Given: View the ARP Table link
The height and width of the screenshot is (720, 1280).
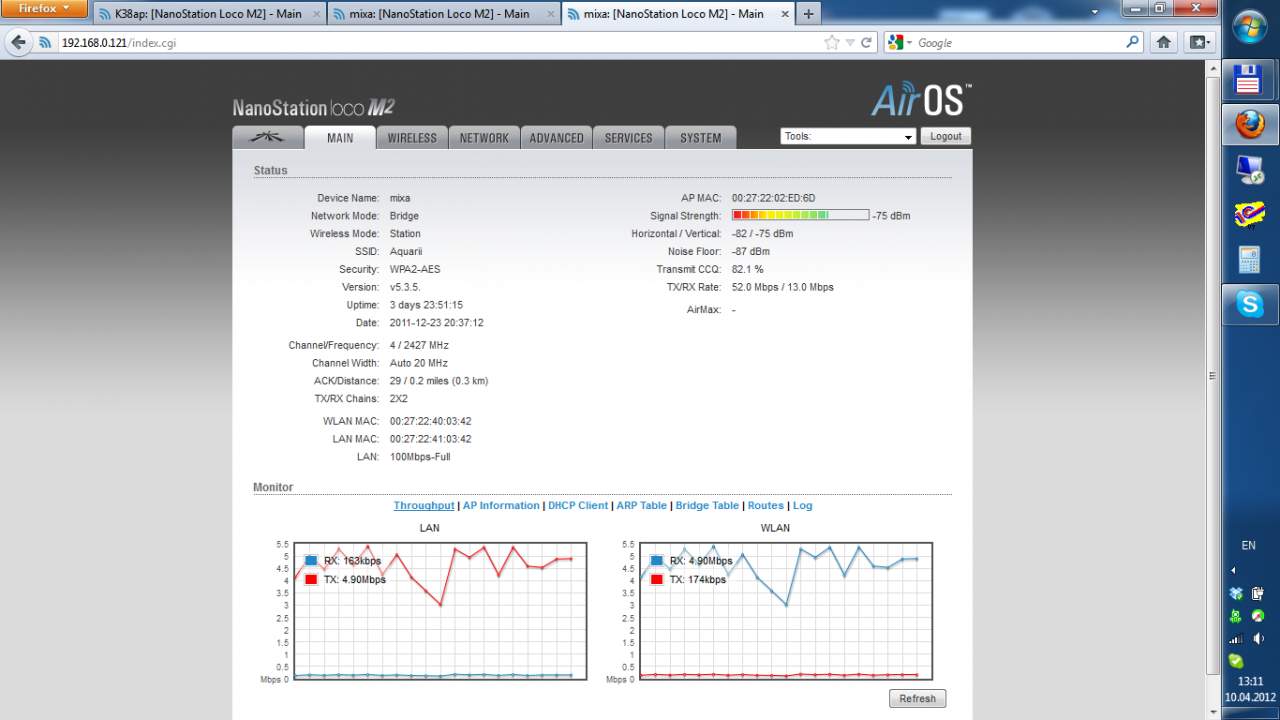Looking at the screenshot, I should [641, 506].
